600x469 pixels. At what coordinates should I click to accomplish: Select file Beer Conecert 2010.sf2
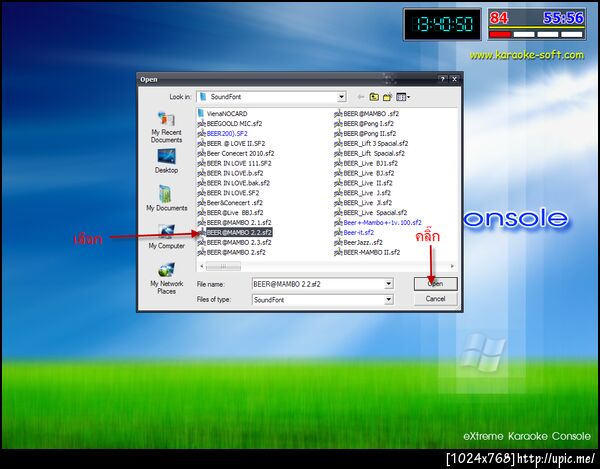pos(236,153)
